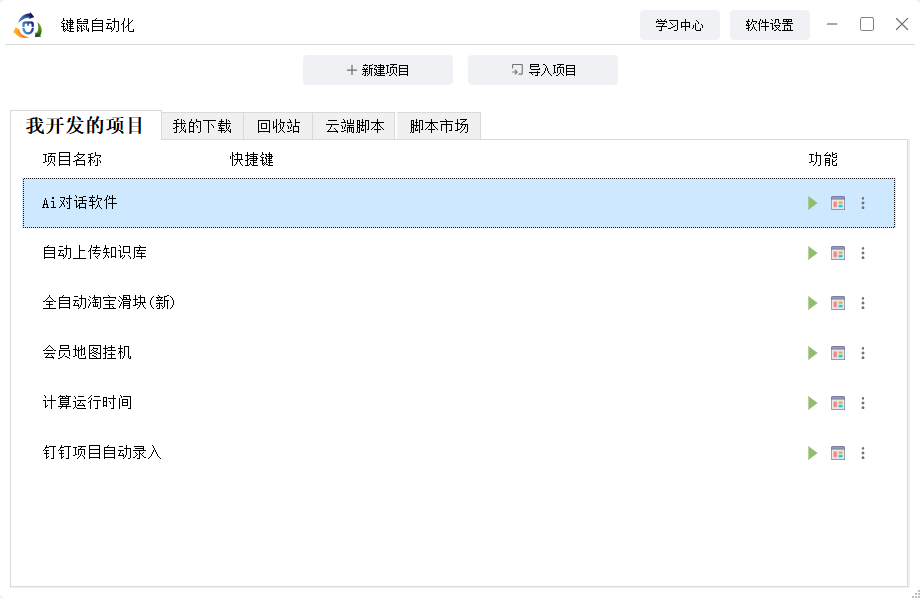
Task: Switch to 我开发的项目 tab
Action: tap(86, 125)
